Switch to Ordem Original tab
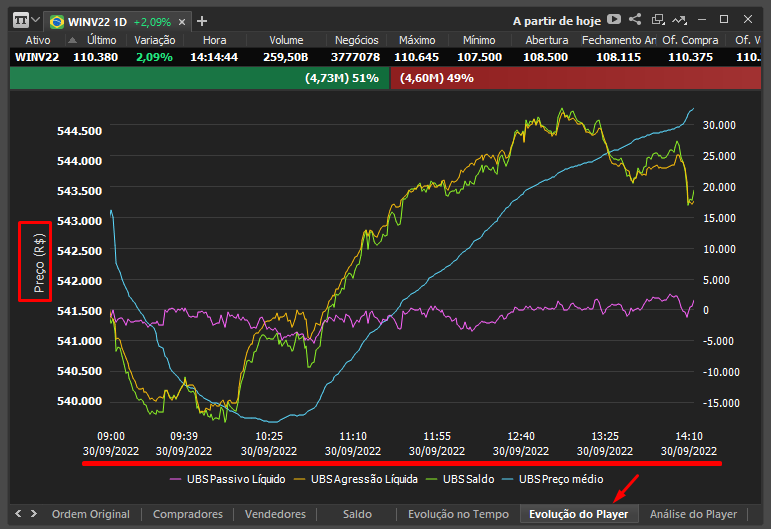Viewport: 771px width, 529px height. tap(90, 514)
